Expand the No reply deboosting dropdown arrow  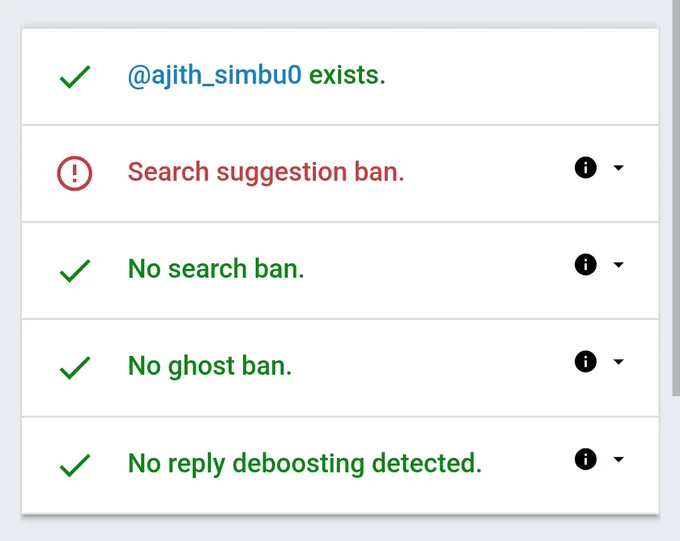[x=618, y=459]
